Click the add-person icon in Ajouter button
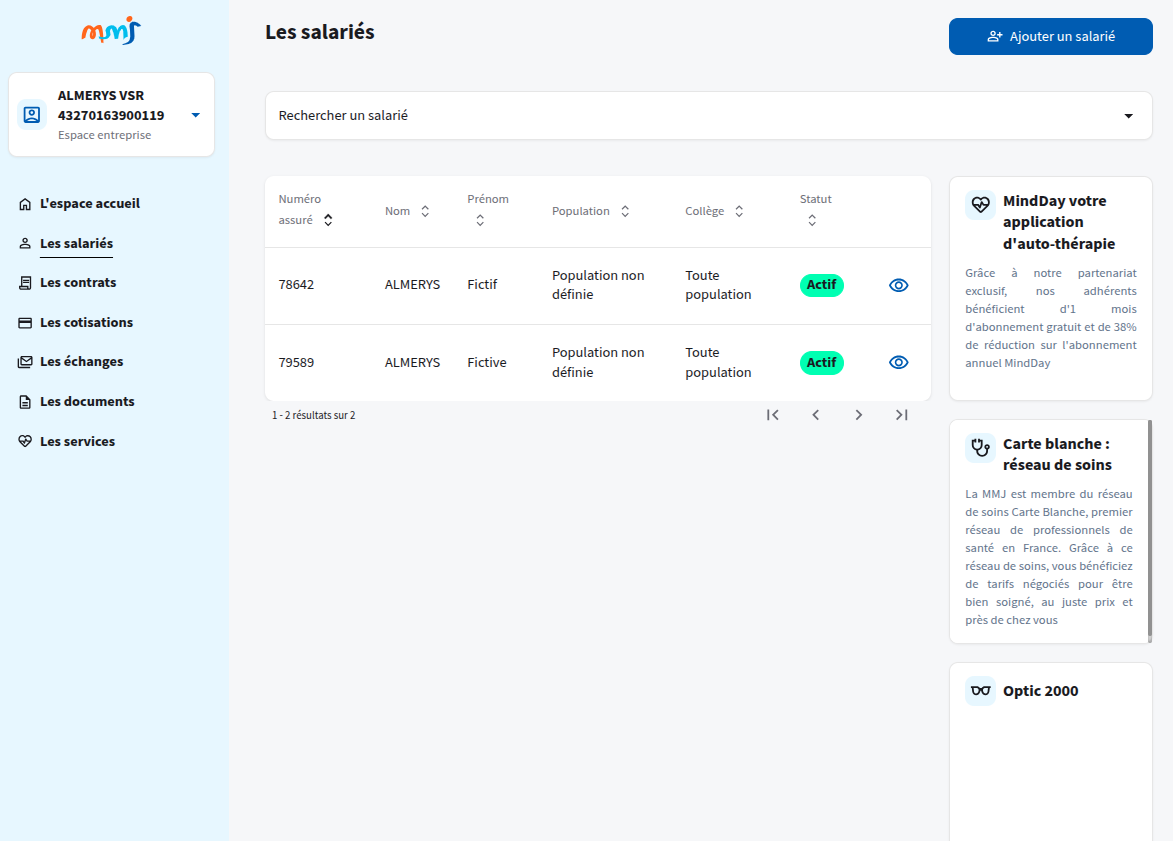Viewport: 1173px width, 841px height. [994, 37]
